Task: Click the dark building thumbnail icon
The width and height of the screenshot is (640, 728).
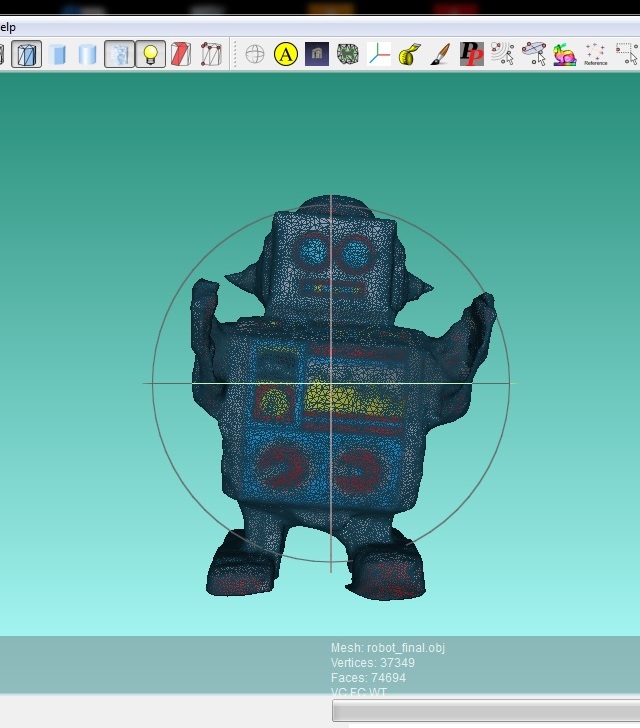Action: click(x=316, y=54)
